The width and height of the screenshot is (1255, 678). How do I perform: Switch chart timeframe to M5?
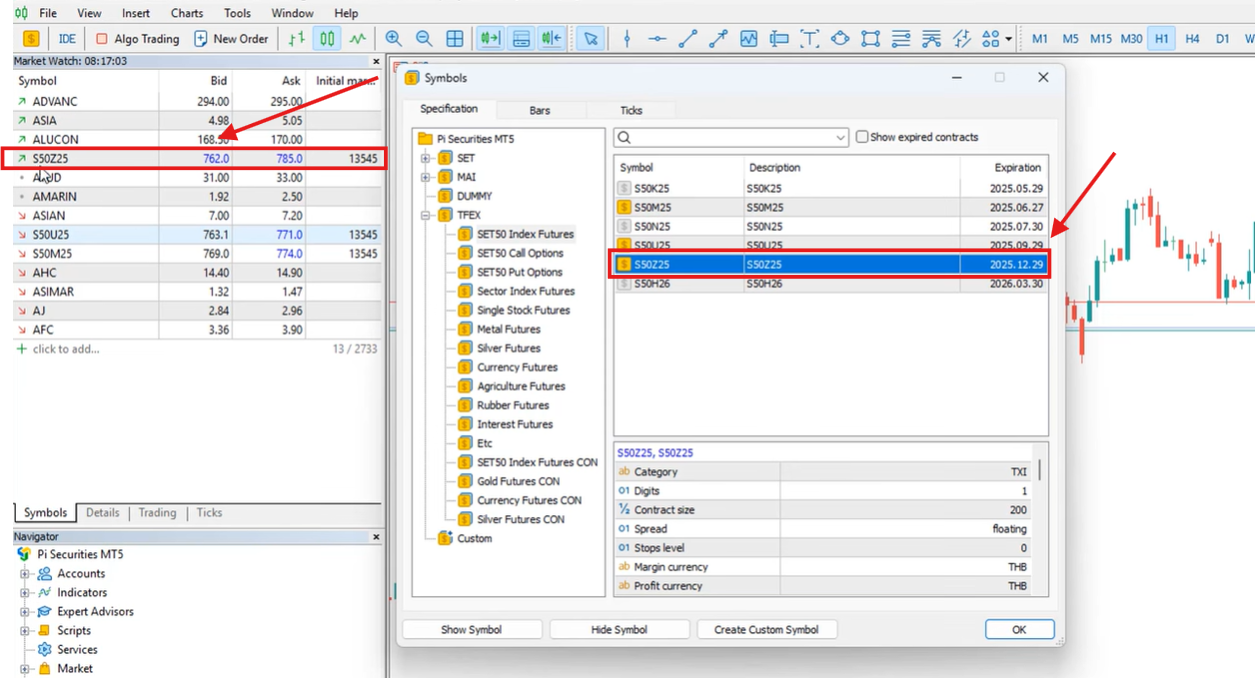coord(1070,39)
